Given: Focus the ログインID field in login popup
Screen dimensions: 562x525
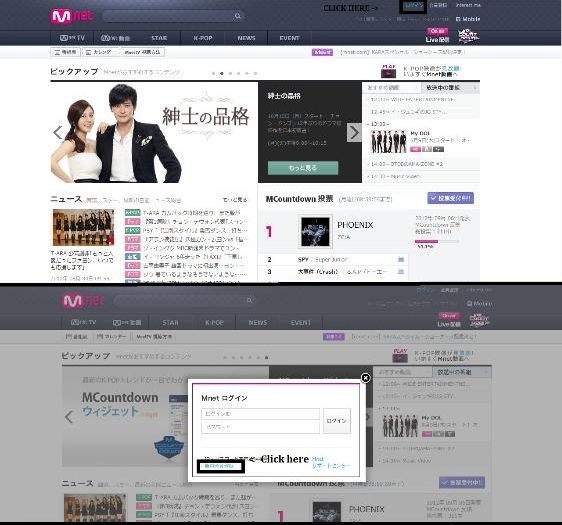Looking at the screenshot, I should coord(261,414).
